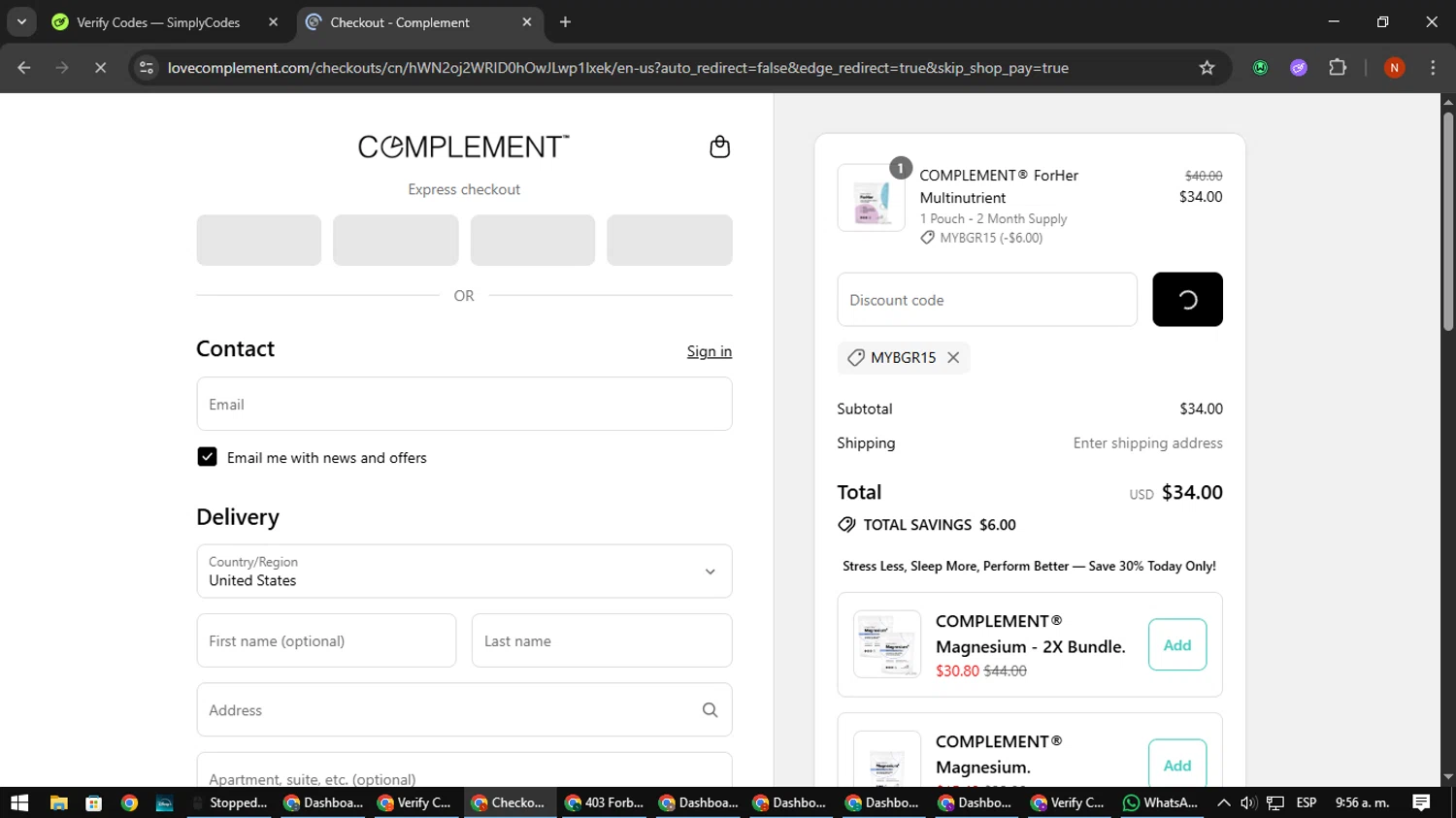This screenshot has width=1456, height=818.
Task: Switch the ESP input language
Action: [x=1307, y=802]
